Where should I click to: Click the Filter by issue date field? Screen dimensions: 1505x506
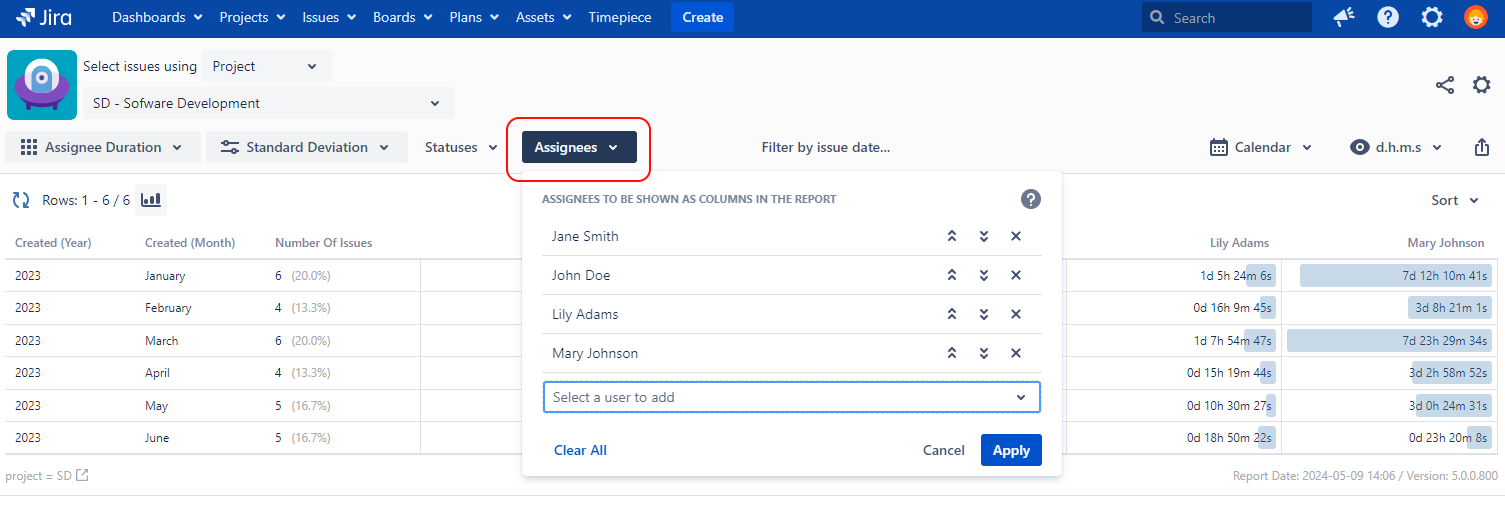[x=825, y=147]
